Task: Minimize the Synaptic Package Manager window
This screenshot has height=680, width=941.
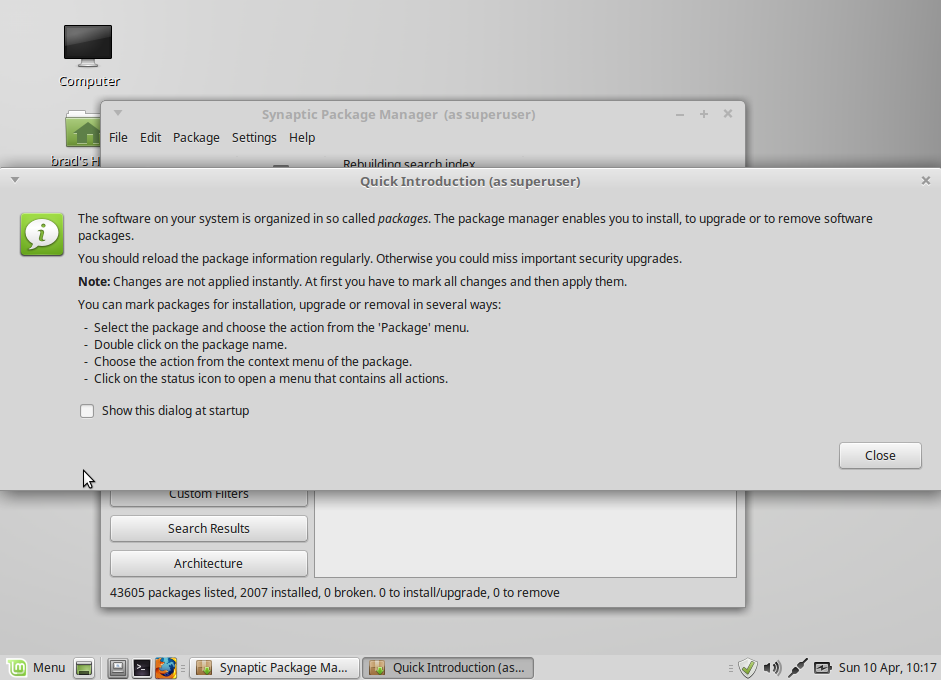Action: pos(680,114)
